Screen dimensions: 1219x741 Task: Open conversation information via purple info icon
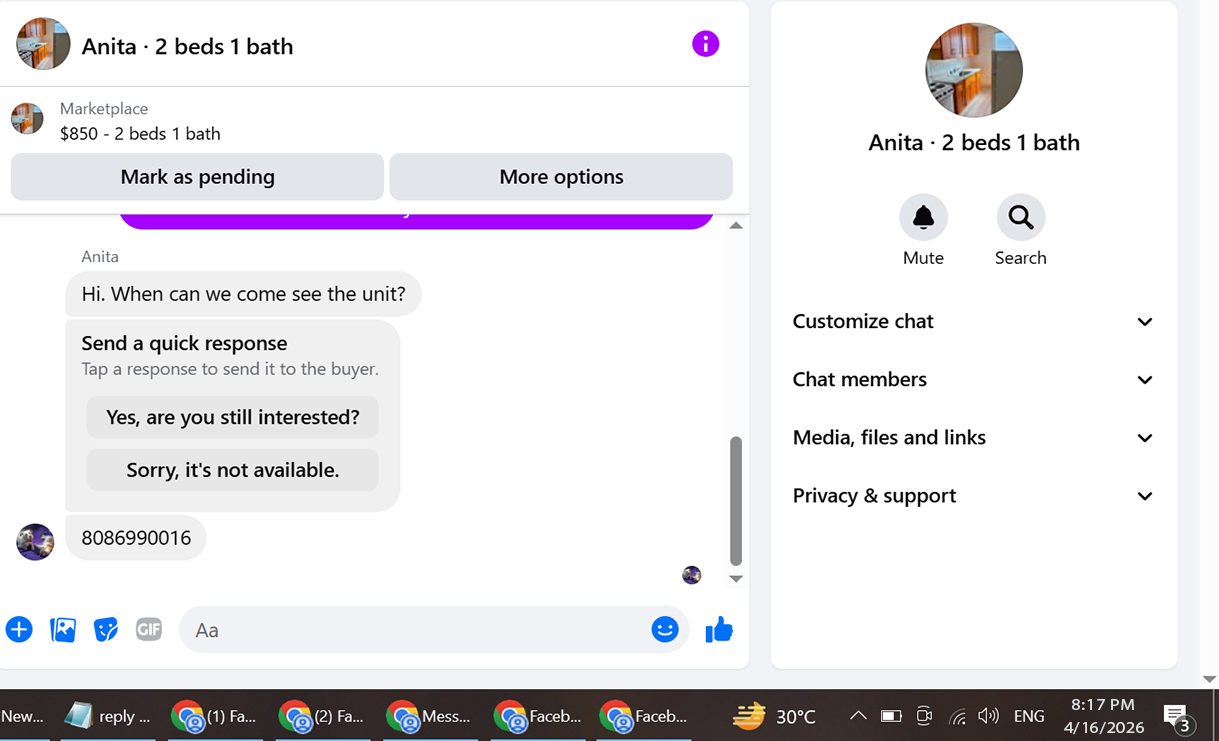pos(705,44)
